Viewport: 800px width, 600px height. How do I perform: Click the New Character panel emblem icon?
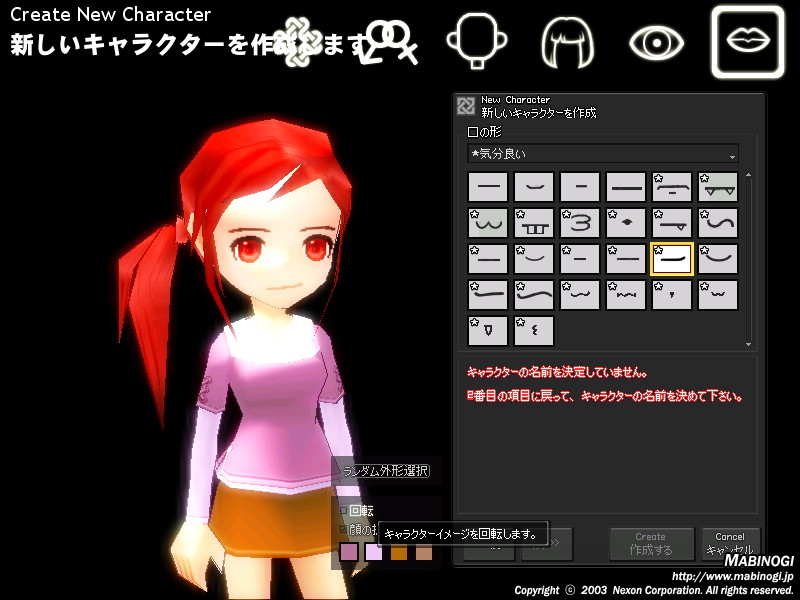click(x=466, y=106)
